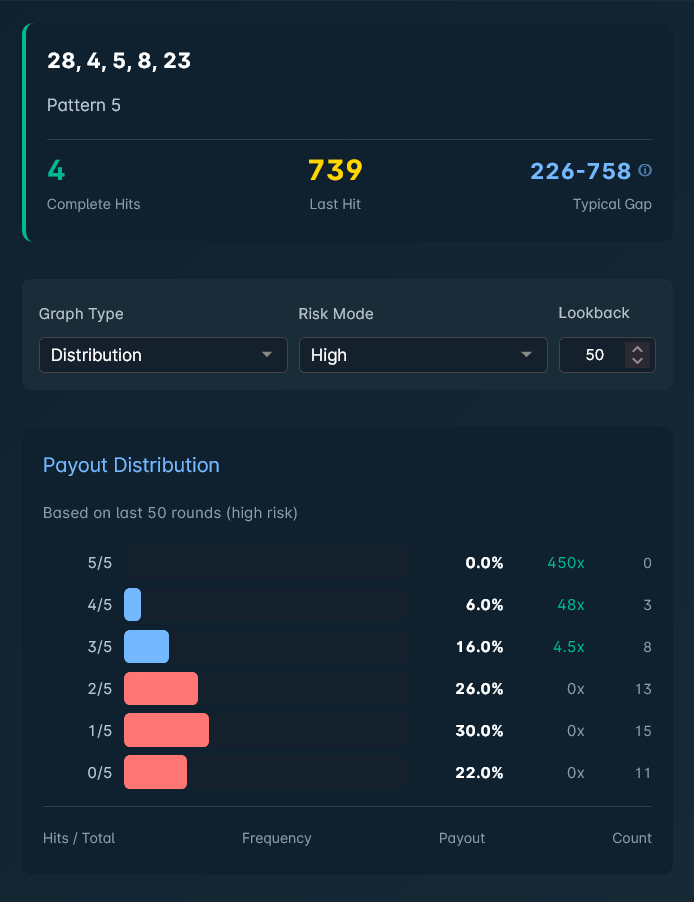Increase Lookback with the up stepper arrow
The image size is (694, 902).
coord(637,349)
